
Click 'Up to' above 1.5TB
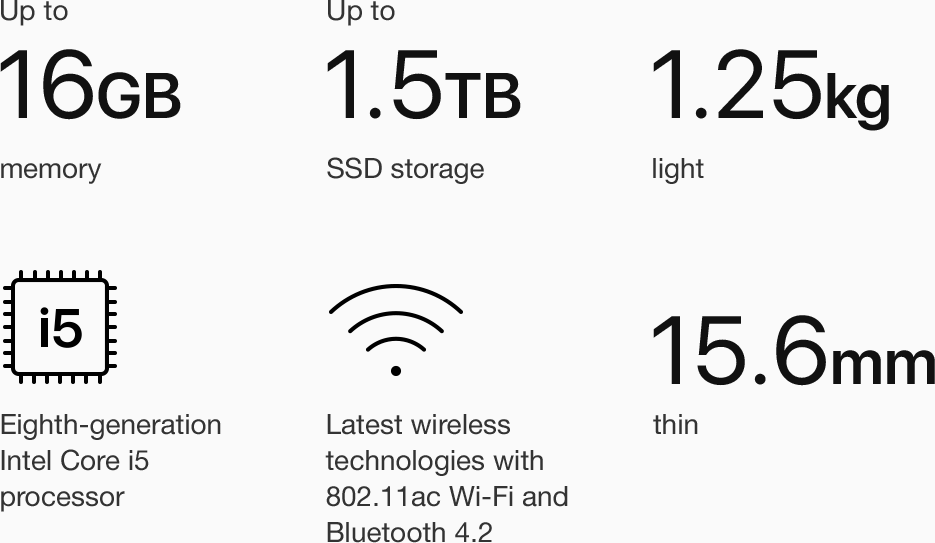(x=361, y=12)
